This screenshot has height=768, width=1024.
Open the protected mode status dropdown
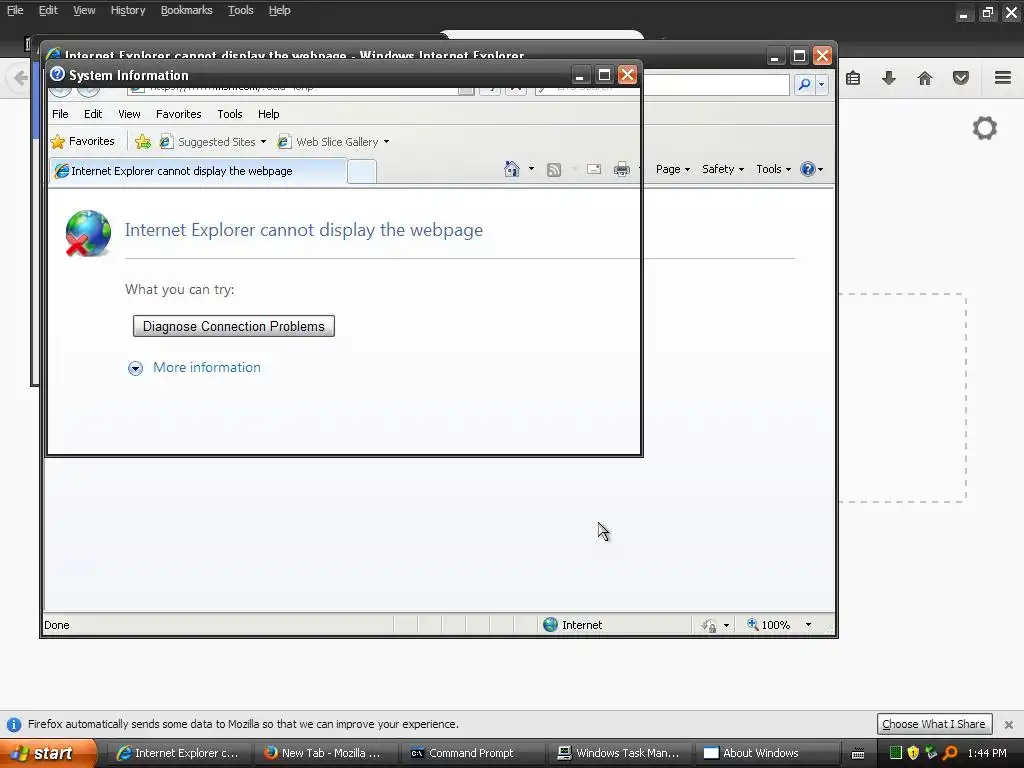726,626
